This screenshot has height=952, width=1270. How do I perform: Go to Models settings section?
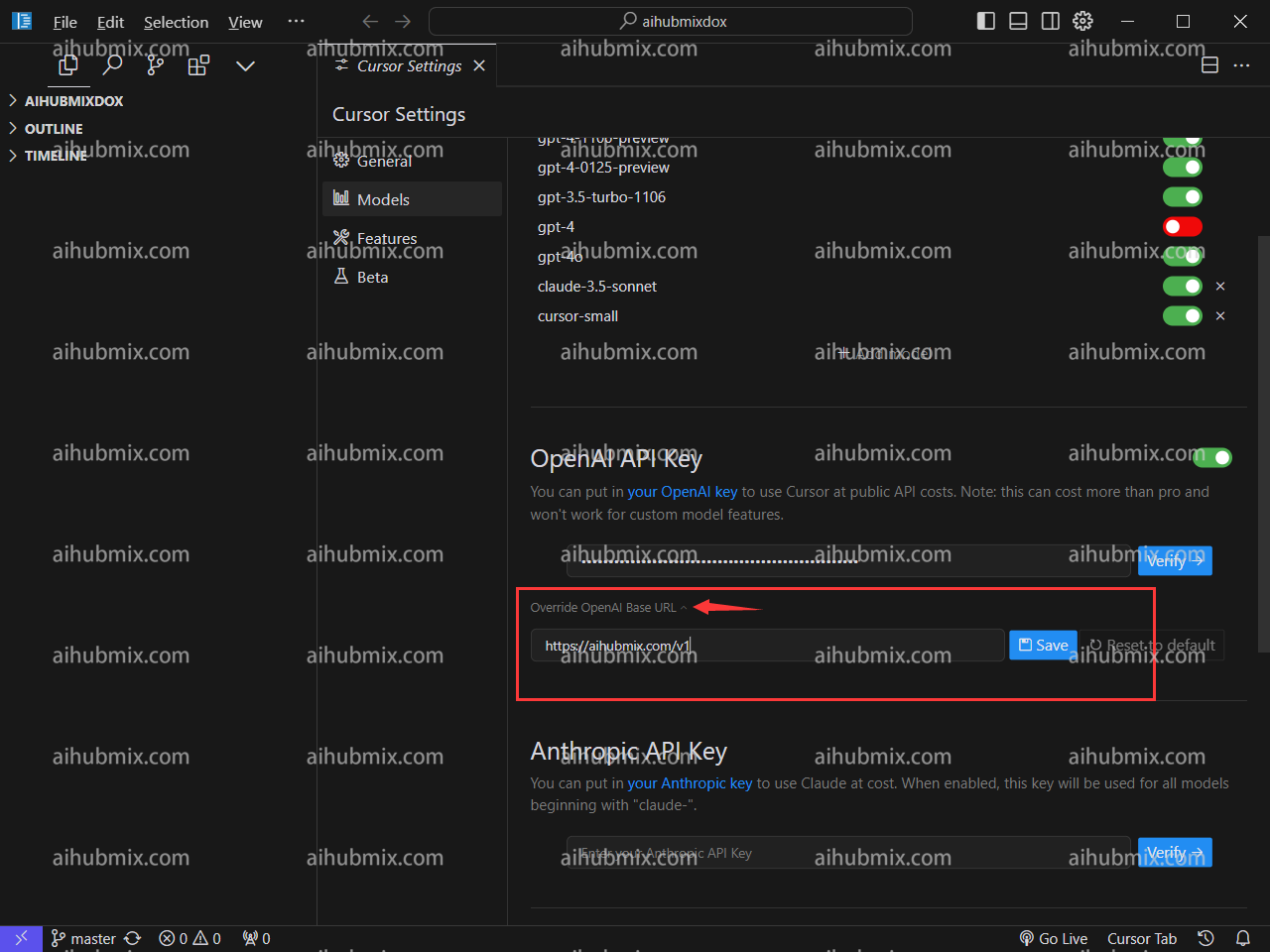(413, 199)
